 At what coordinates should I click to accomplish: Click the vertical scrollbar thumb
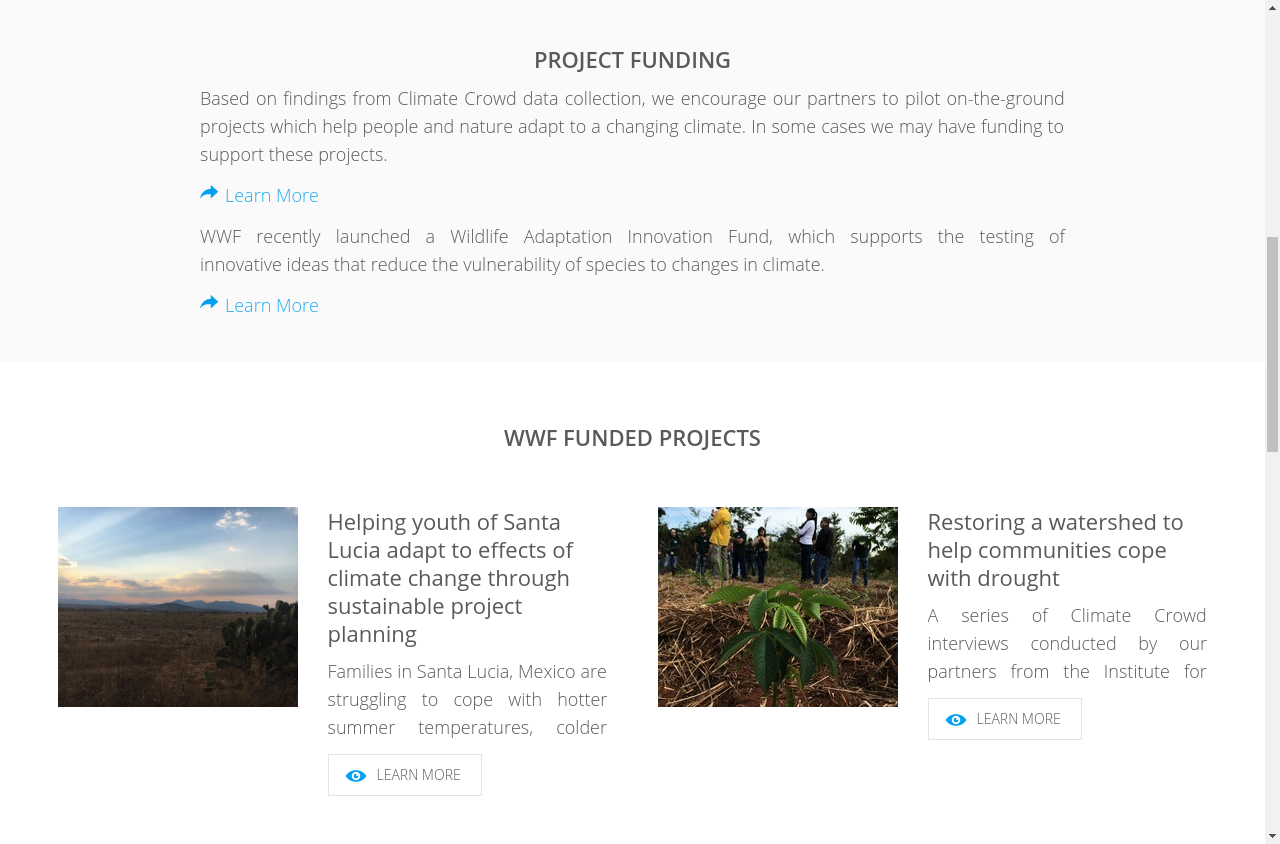1272,344
